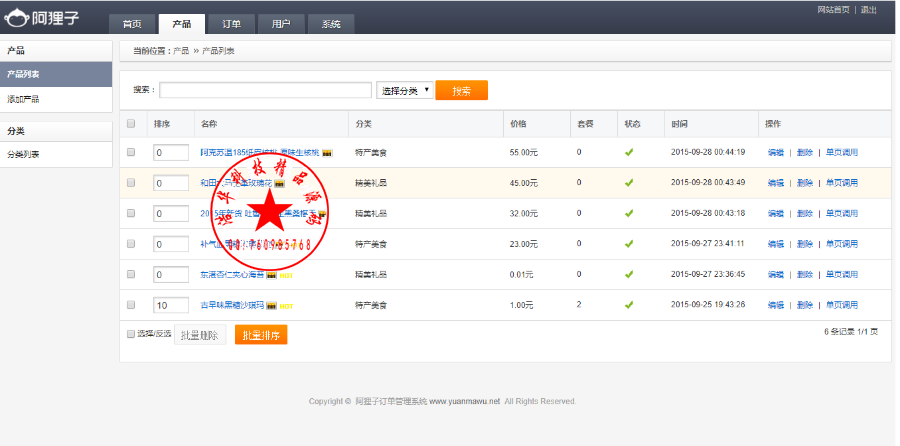Open the product name link priced 55.00元
This screenshot has height=446, width=900.
point(259,153)
